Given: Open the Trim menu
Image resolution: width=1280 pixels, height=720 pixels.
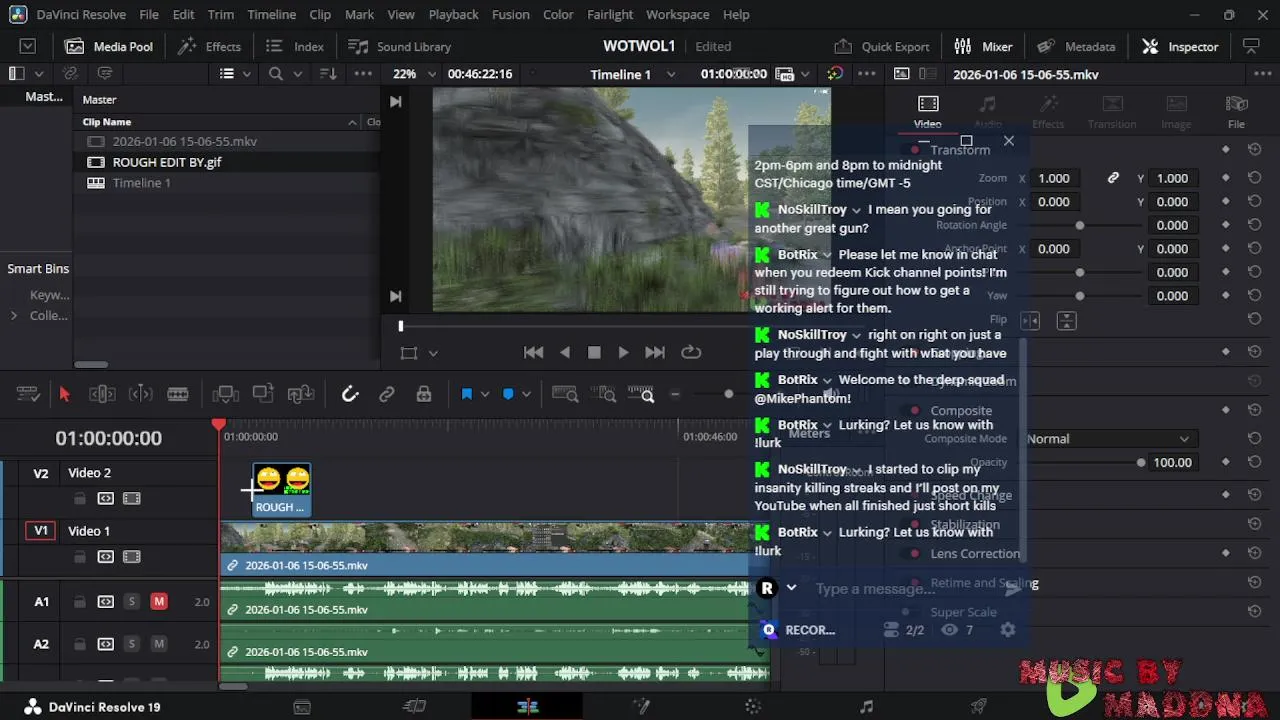Looking at the screenshot, I should [x=221, y=15].
